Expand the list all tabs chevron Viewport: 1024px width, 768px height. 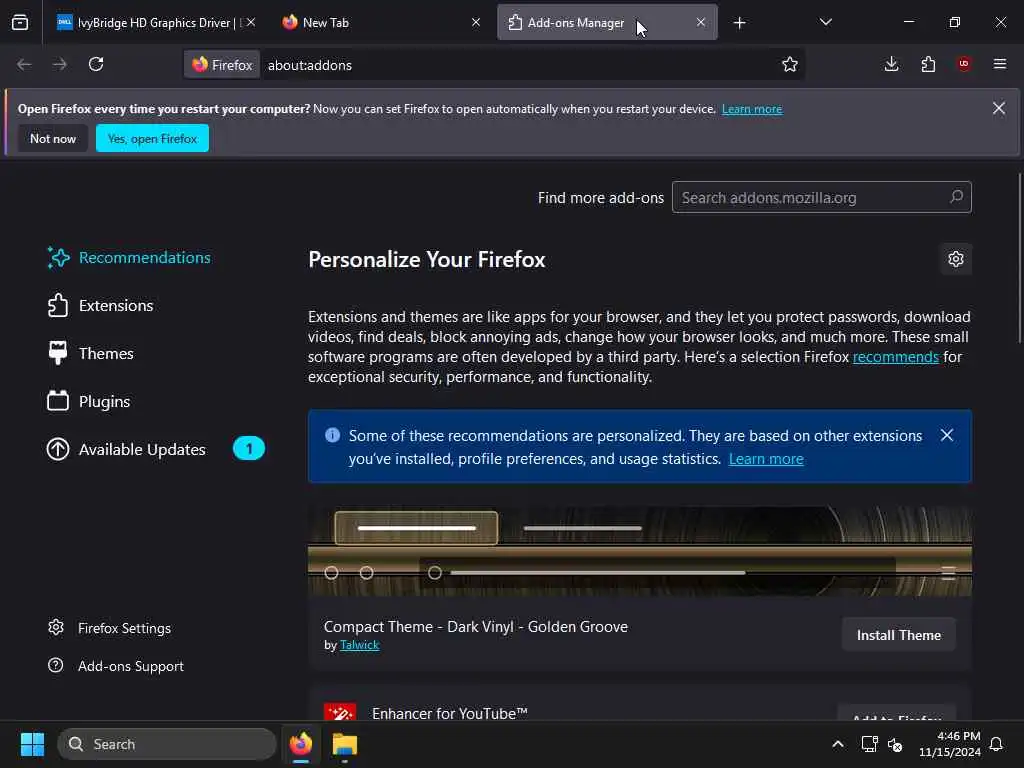[x=825, y=22]
